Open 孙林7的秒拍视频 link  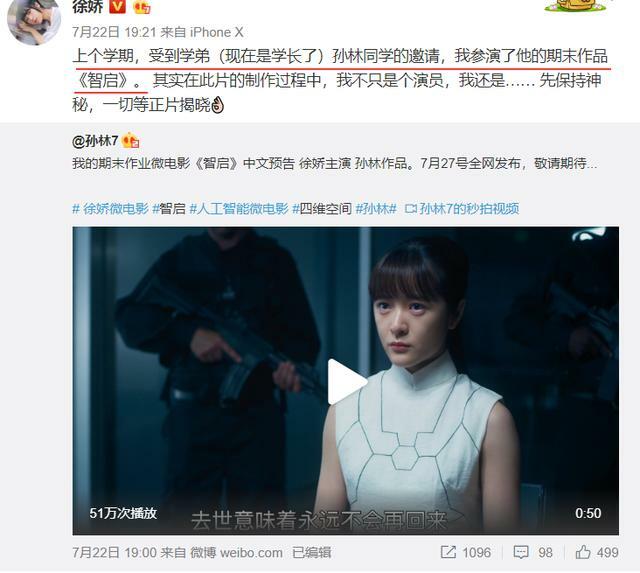coord(469,209)
